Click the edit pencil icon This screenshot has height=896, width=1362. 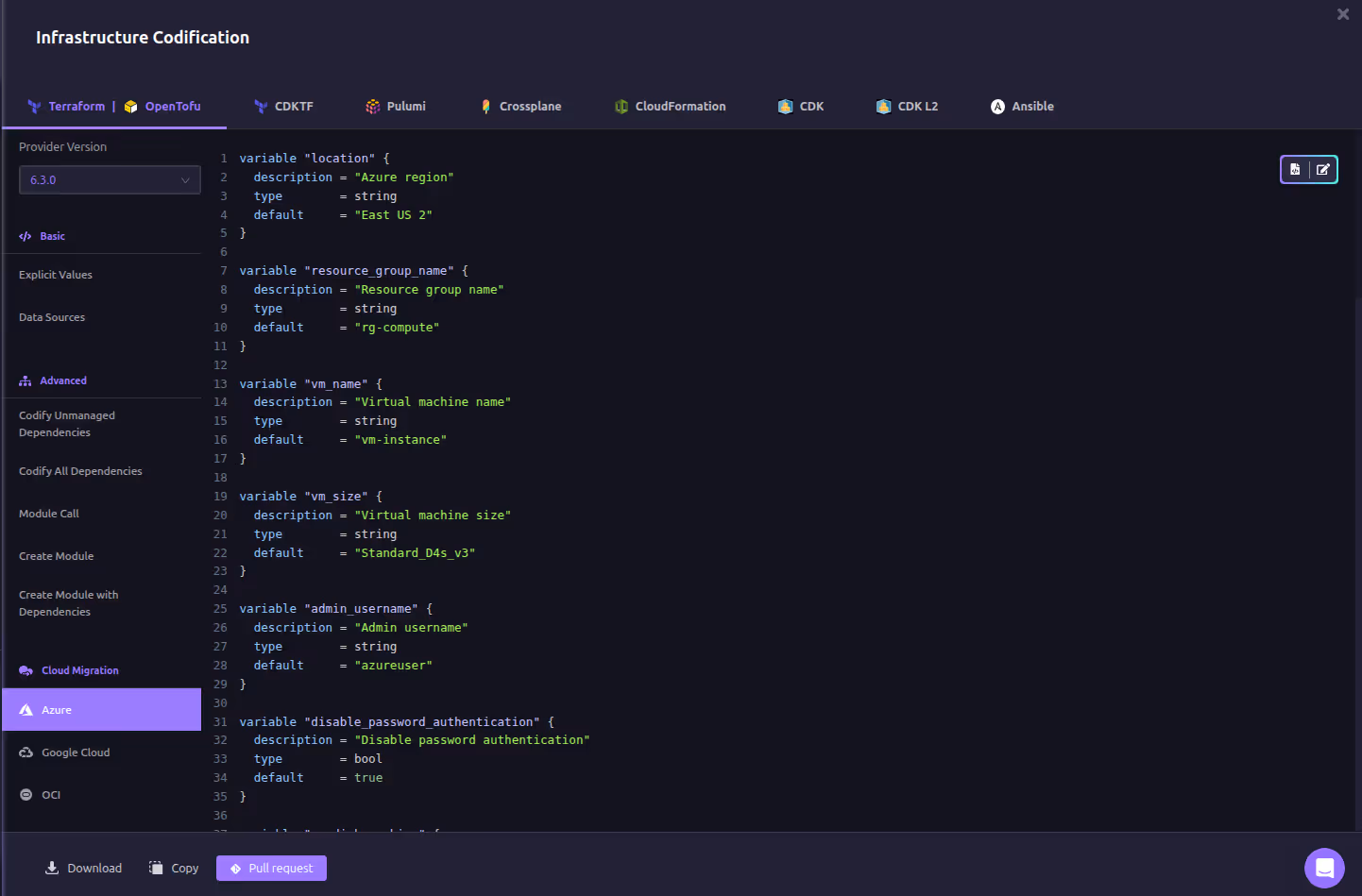pyautogui.click(x=1323, y=170)
